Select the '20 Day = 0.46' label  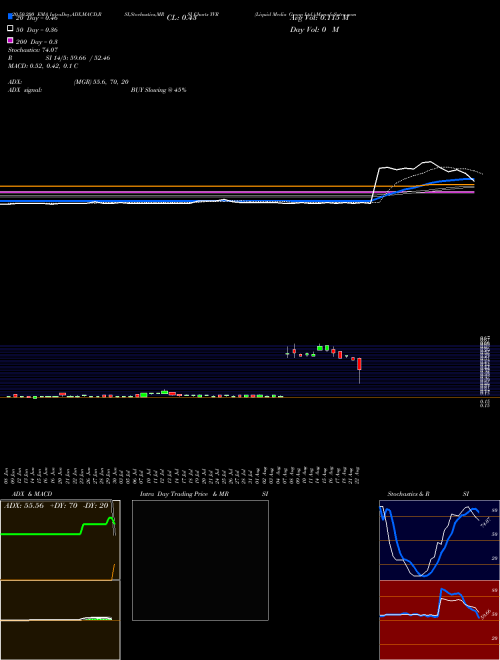click(37, 19)
